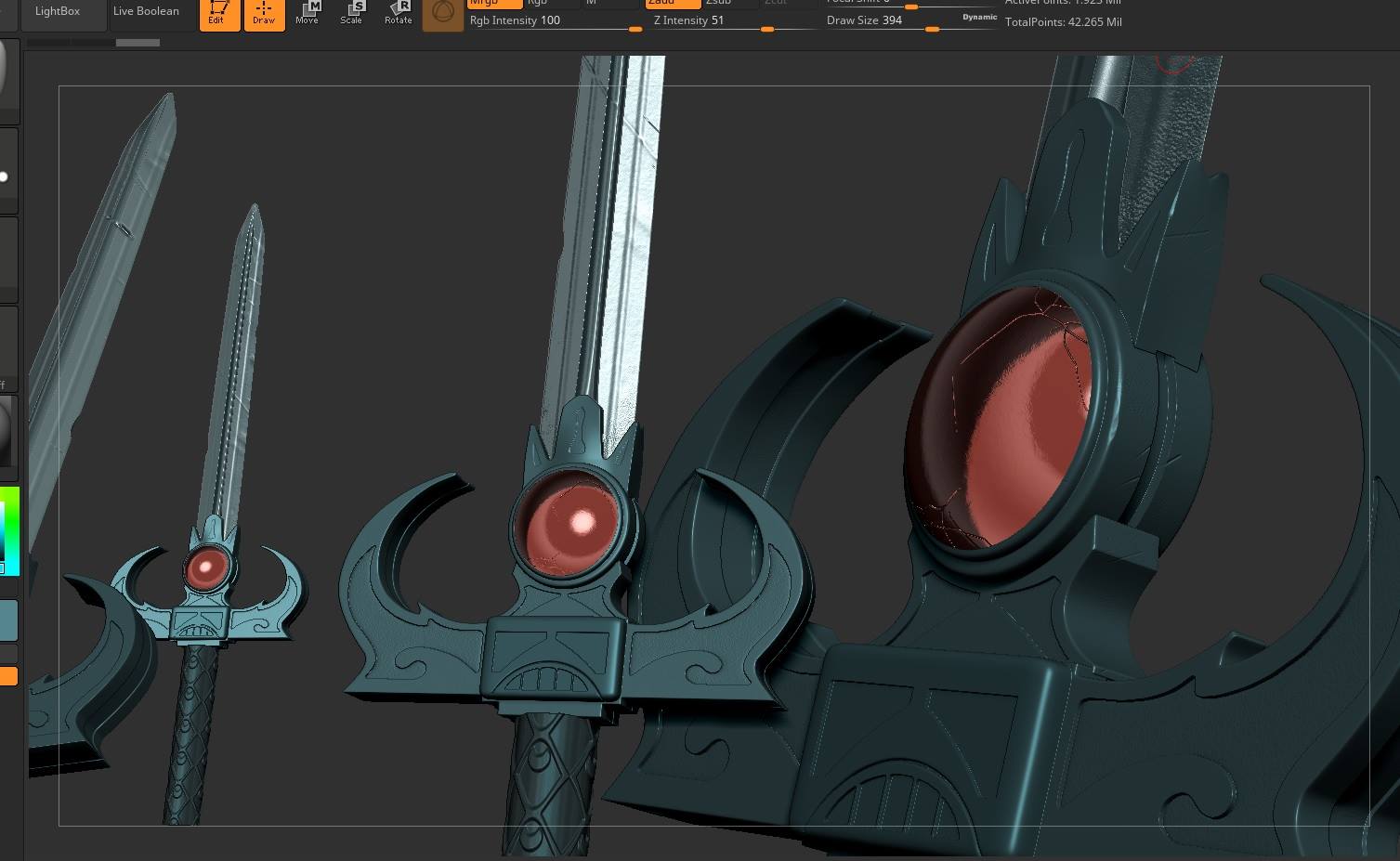Select the Move tool
The height and width of the screenshot is (861, 1400).
click(x=307, y=14)
